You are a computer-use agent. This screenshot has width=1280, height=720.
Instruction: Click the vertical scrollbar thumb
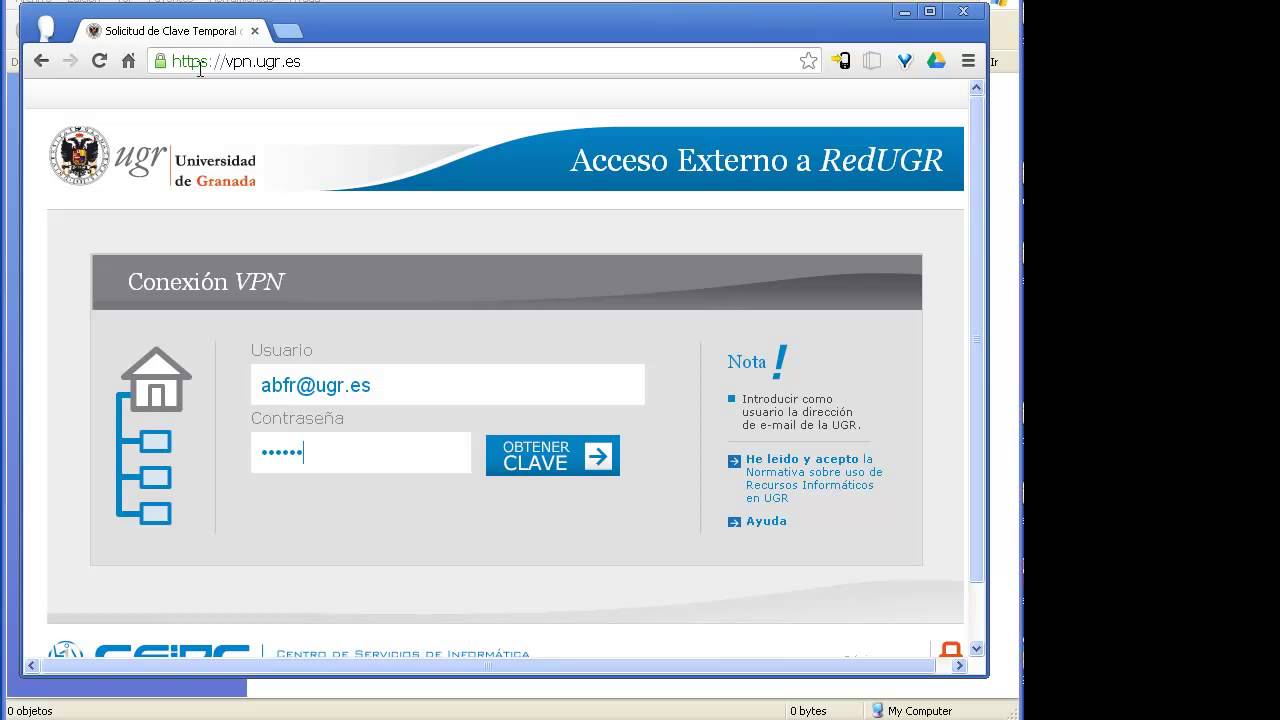click(x=977, y=340)
